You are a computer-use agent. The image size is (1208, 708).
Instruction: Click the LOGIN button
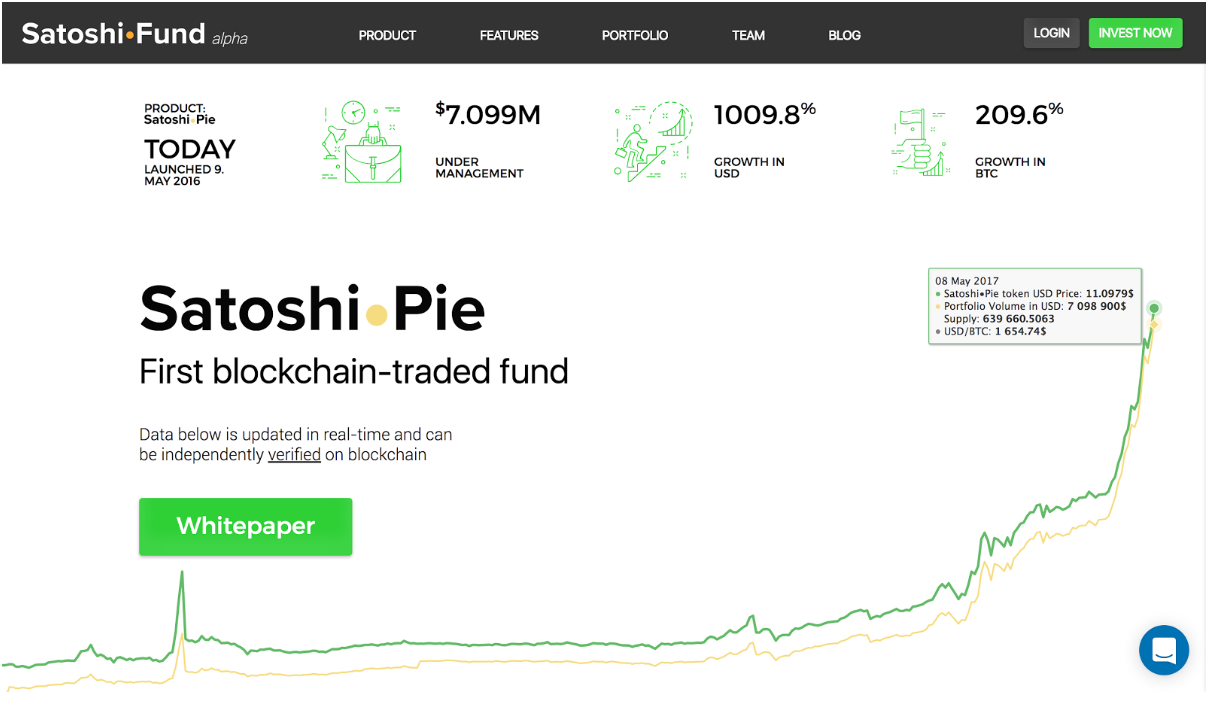click(x=1051, y=33)
